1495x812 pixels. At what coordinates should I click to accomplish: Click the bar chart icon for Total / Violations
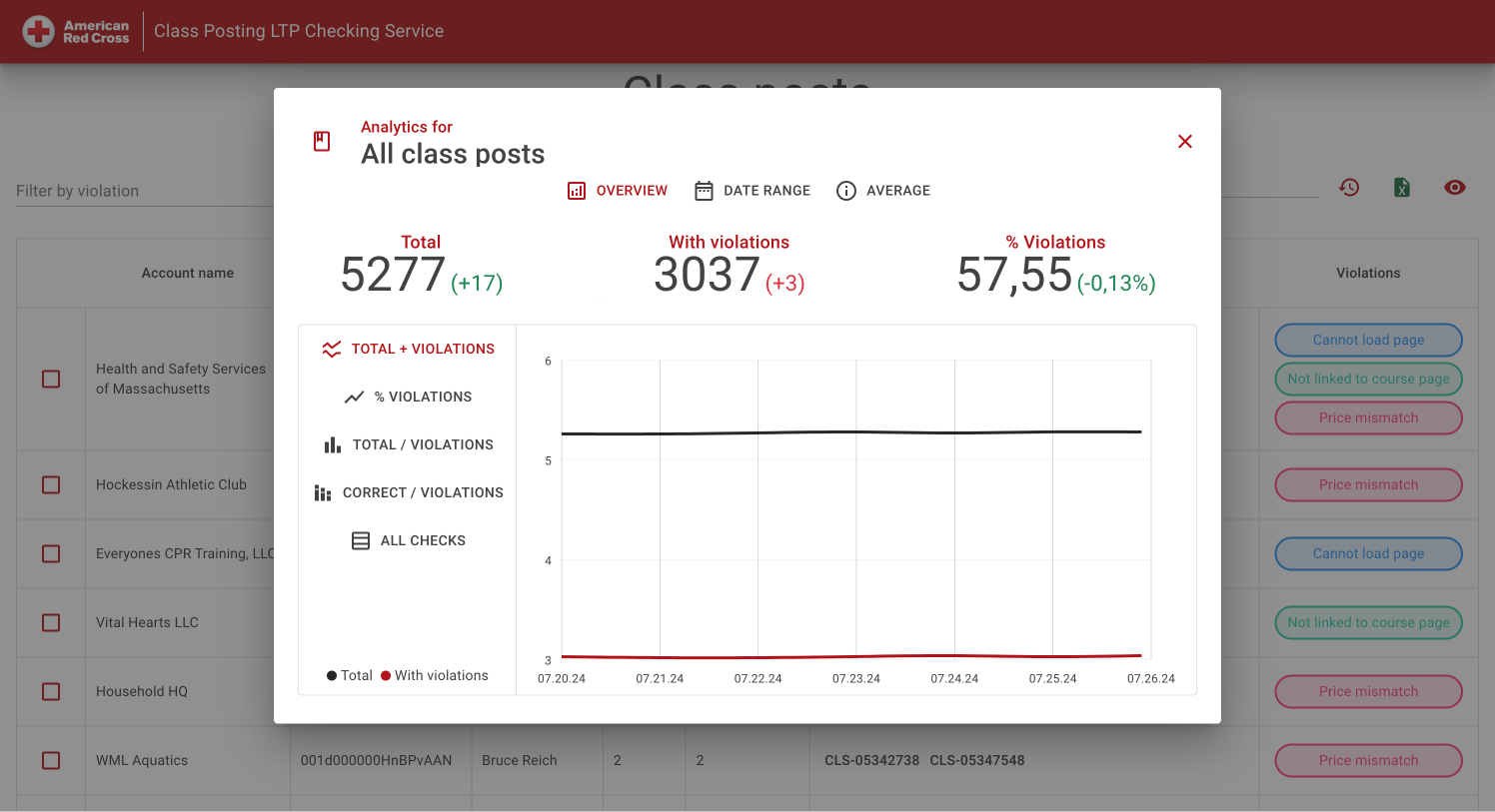333,444
